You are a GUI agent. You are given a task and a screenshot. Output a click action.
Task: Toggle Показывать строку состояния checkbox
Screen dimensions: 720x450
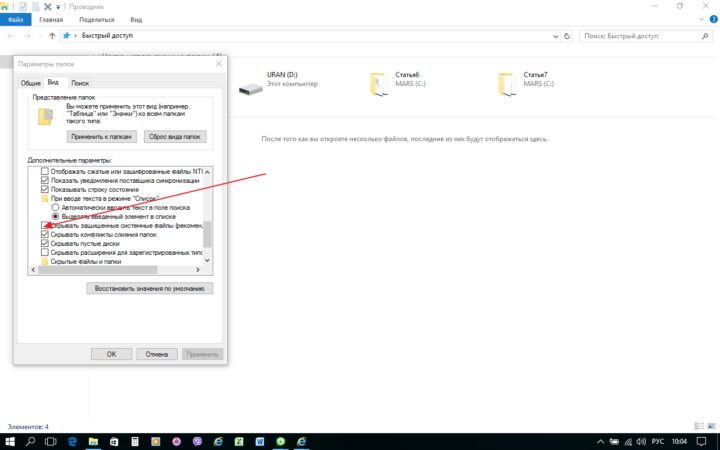(x=45, y=189)
